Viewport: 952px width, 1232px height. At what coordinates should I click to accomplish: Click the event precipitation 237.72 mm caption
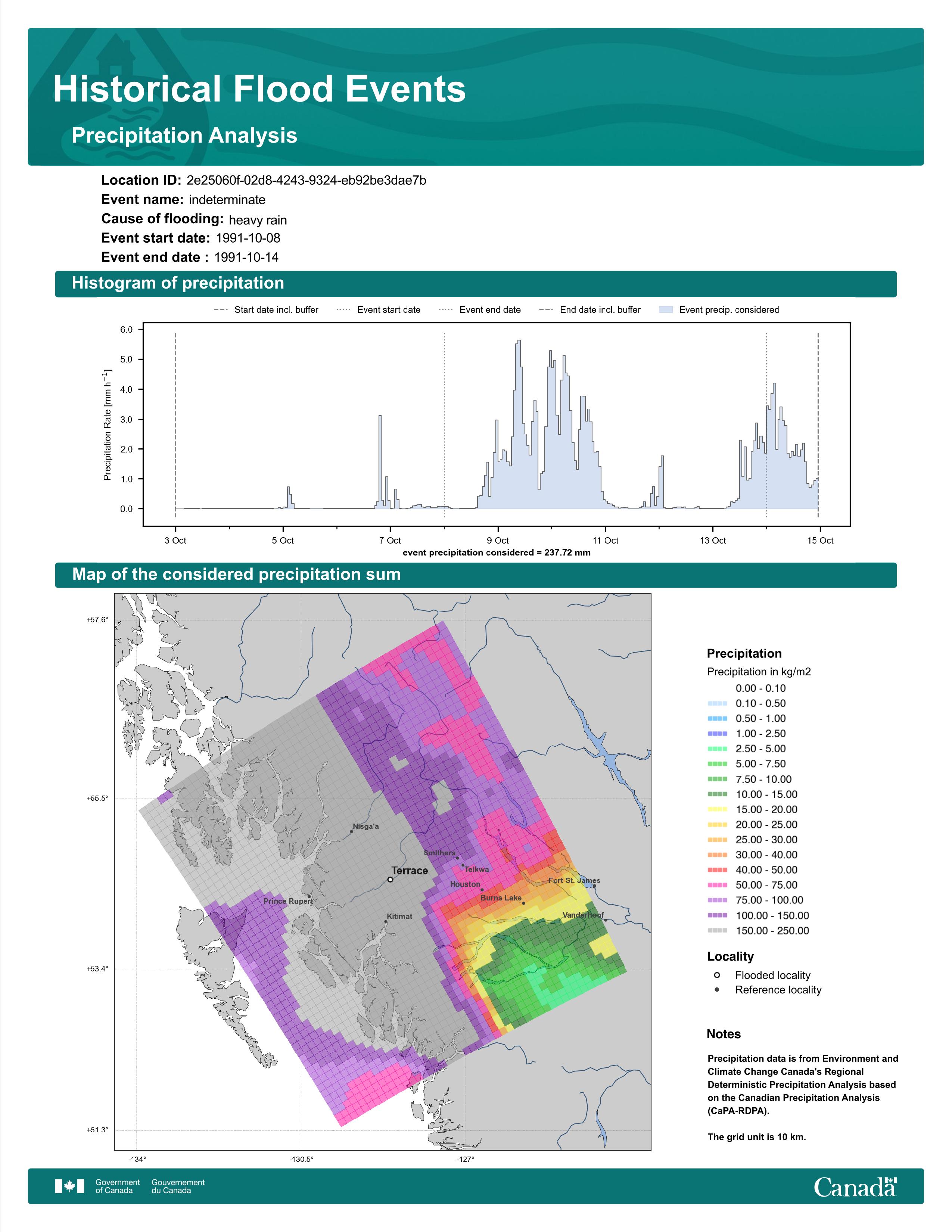tap(497, 552)
